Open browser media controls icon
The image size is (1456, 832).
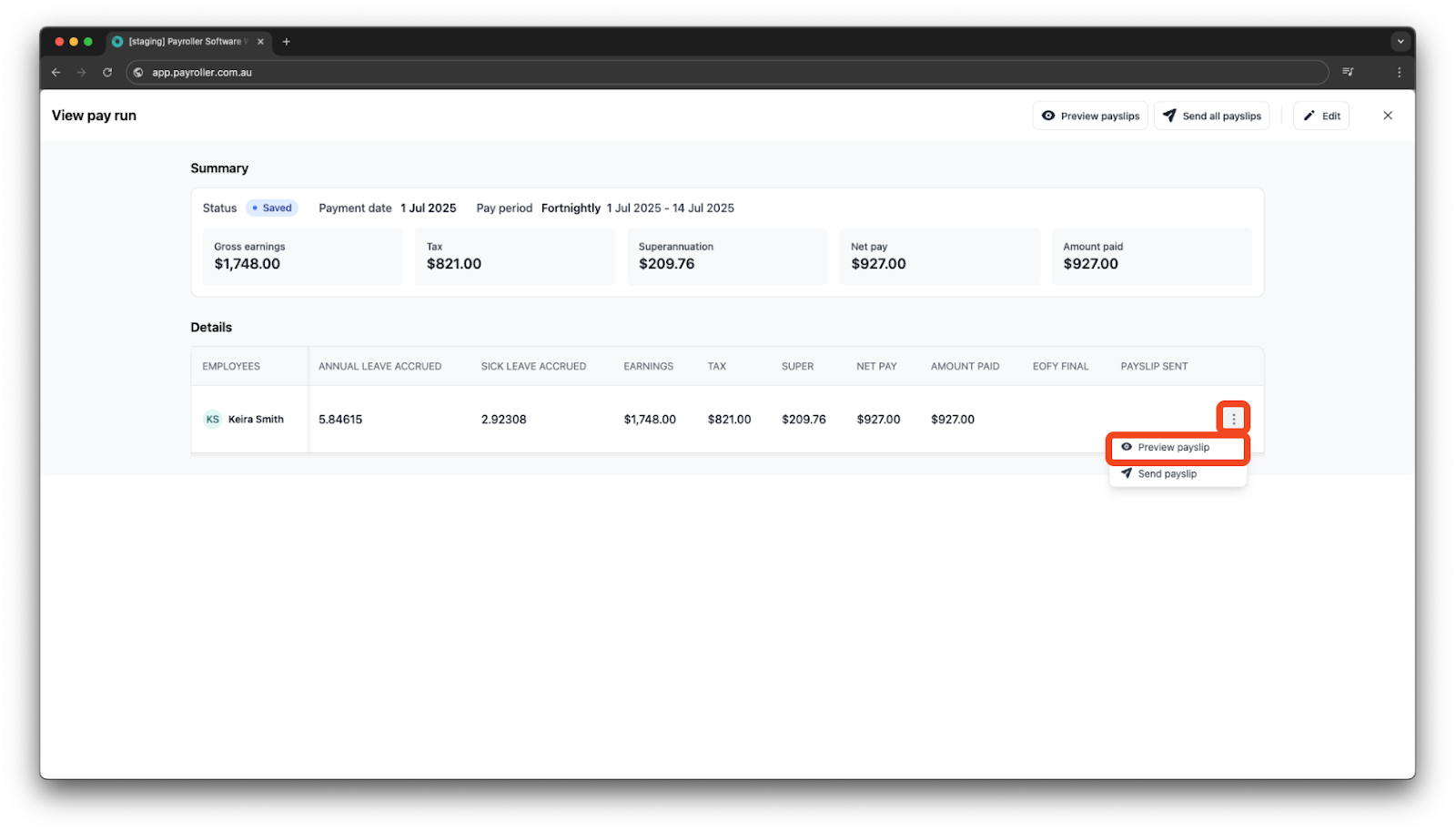pyautogui.click(x=1348, y=72)
